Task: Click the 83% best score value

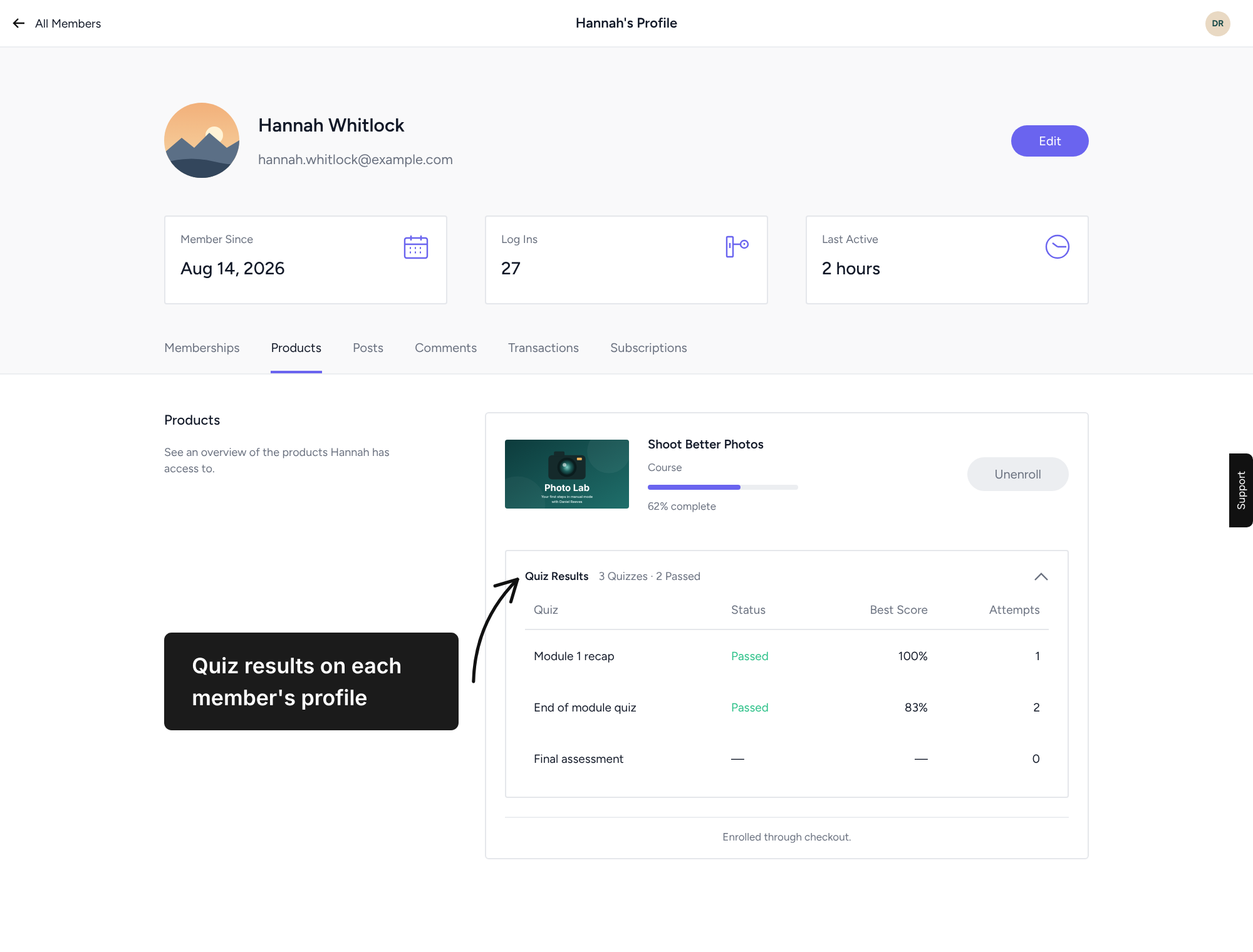Action: click(x=916, y=707)
